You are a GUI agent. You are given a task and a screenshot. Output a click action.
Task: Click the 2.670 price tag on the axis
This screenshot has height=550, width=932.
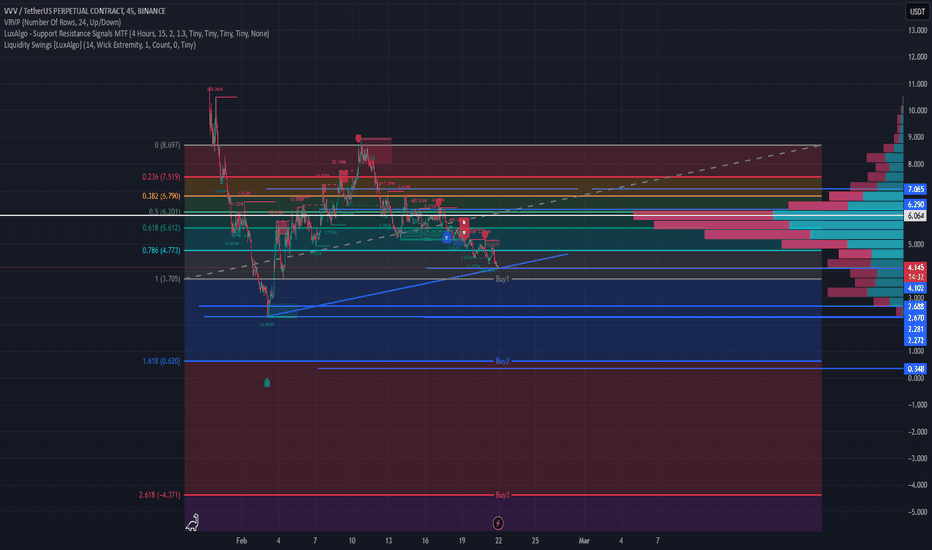915,318
